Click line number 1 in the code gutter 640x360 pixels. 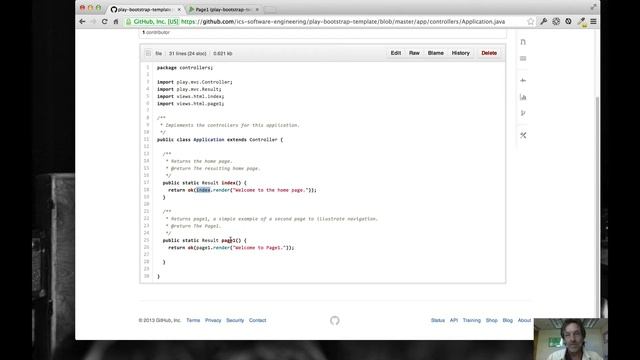coord(148,67)
